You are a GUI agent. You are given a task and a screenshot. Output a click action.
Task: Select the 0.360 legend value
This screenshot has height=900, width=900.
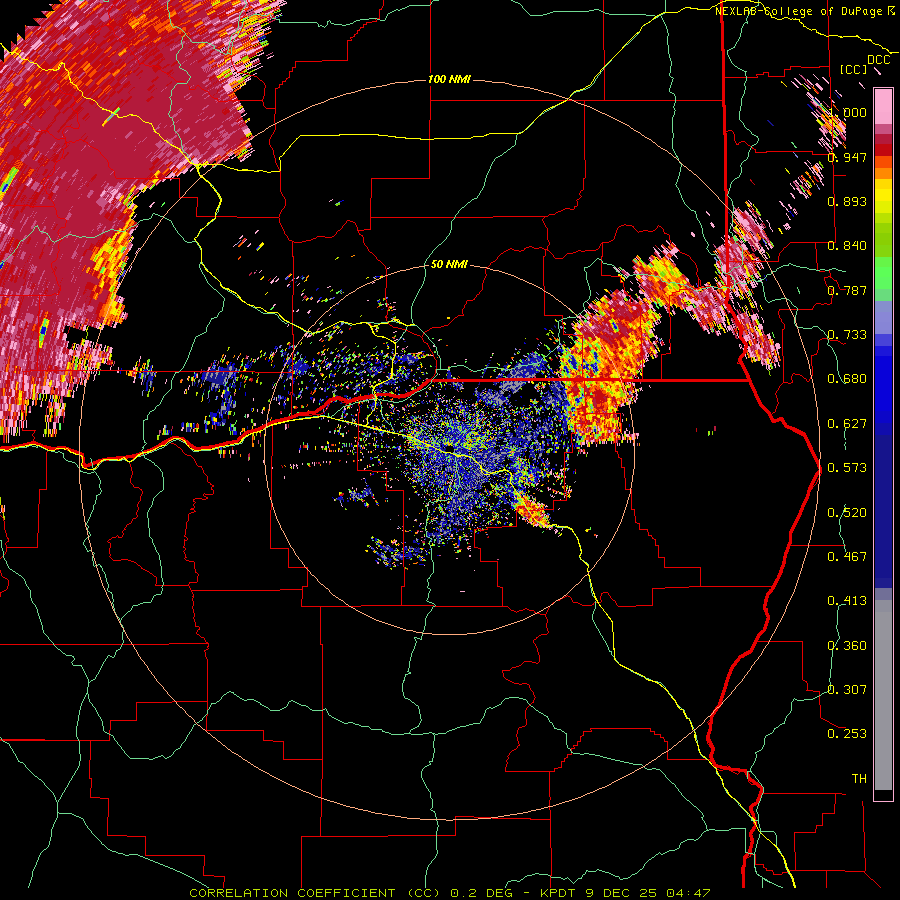coord(847,645)
